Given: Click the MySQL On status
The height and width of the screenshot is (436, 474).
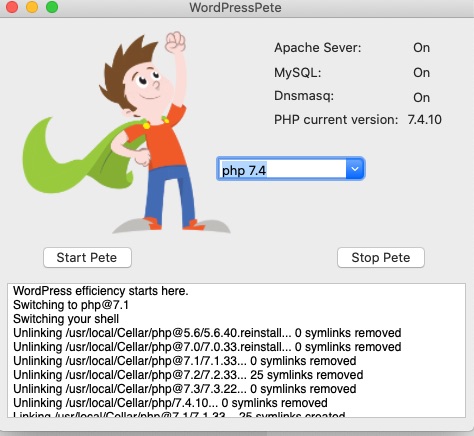Looking at the screenshot, I should click(x=421, y=73).
